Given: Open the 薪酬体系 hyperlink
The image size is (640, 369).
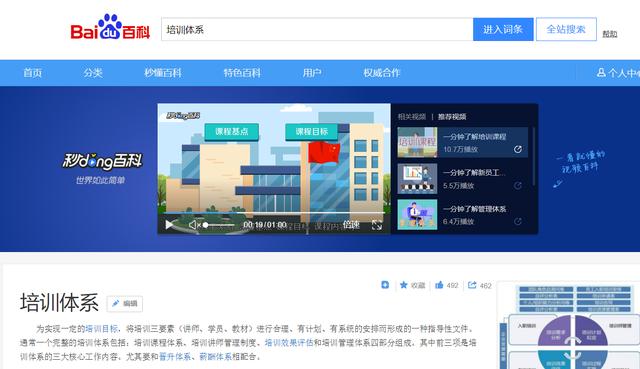Looking at the screenshot, I should [x=216, y=356].
